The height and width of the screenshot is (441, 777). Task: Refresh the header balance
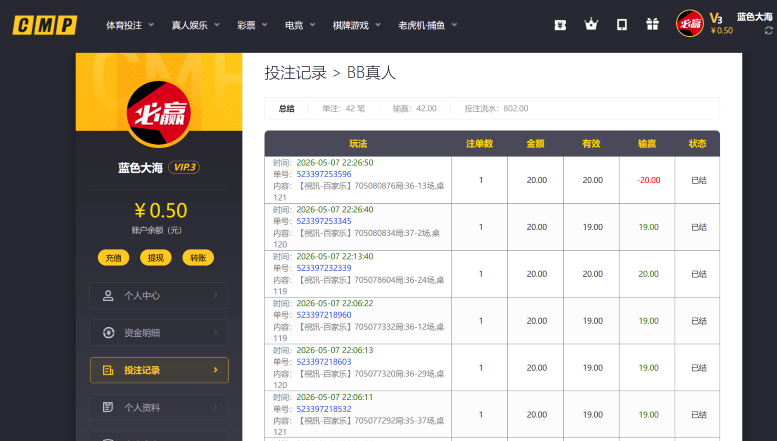pyautogui.click(x=769, y=31)
